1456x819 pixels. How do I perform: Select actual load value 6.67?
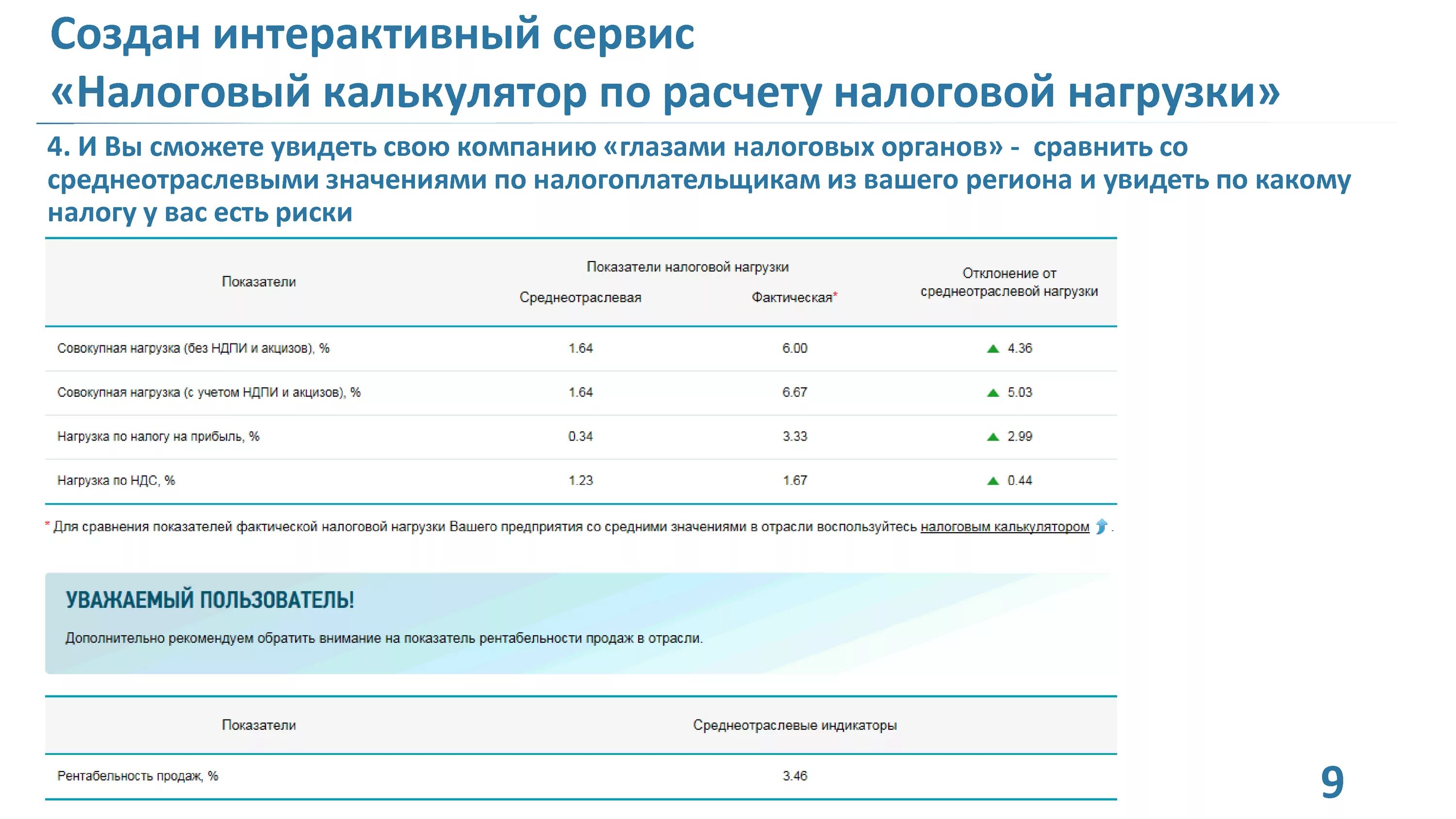click(794, 392)
